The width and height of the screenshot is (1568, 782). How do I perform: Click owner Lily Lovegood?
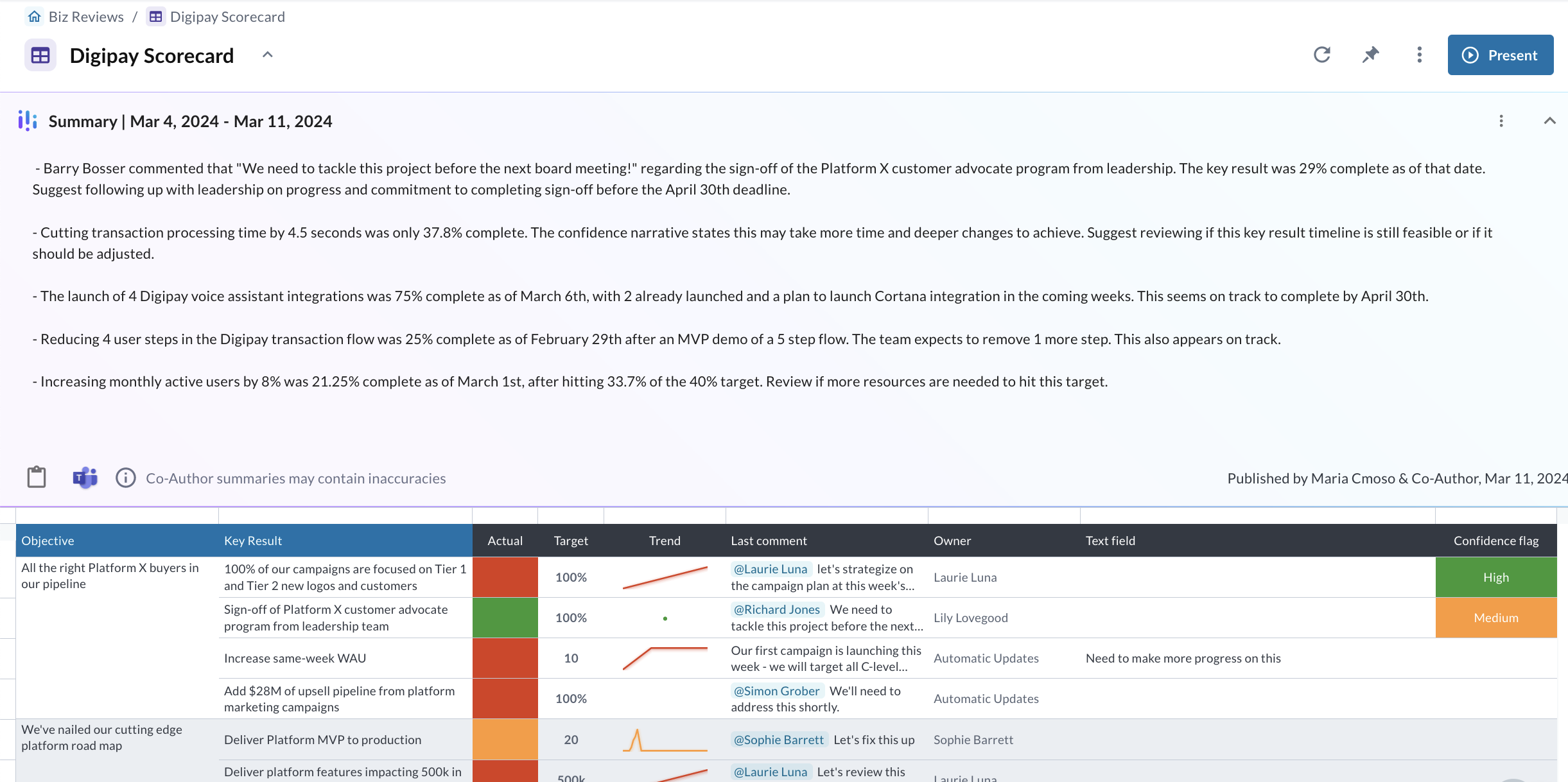click(x=970, y=618)
